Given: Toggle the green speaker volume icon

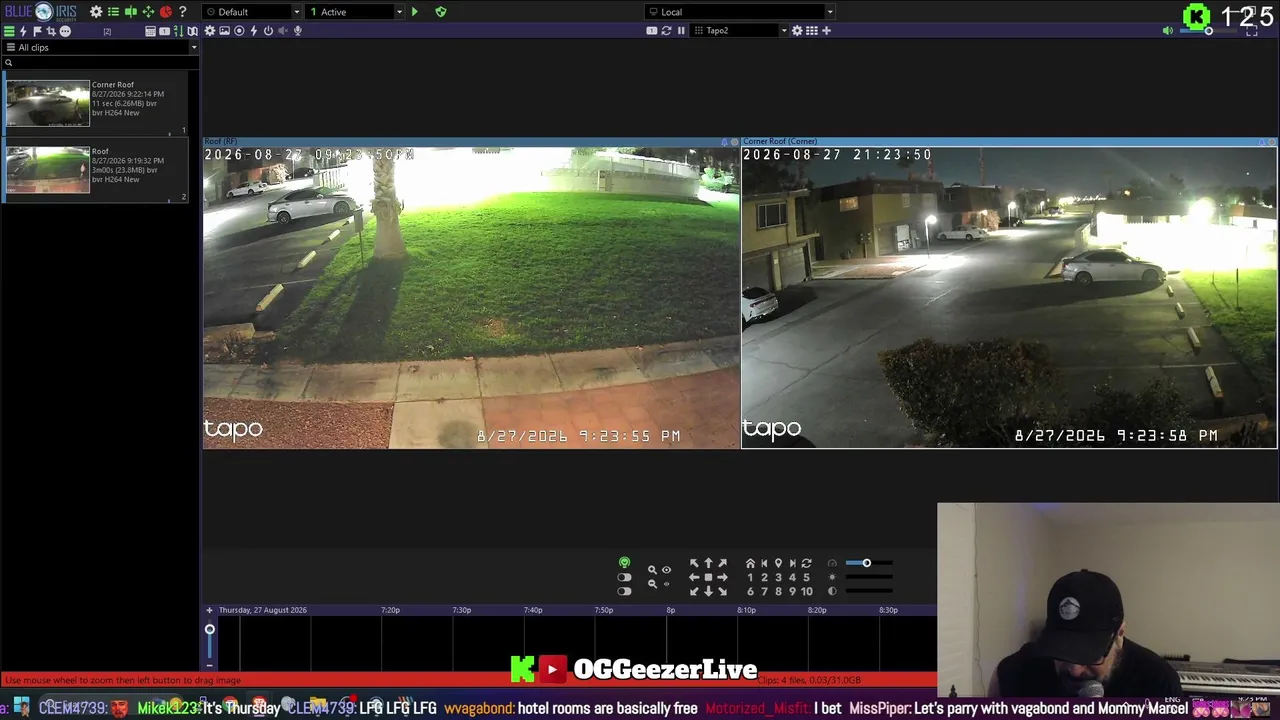Looking at the screenshot, I should tap(1167, 31).
